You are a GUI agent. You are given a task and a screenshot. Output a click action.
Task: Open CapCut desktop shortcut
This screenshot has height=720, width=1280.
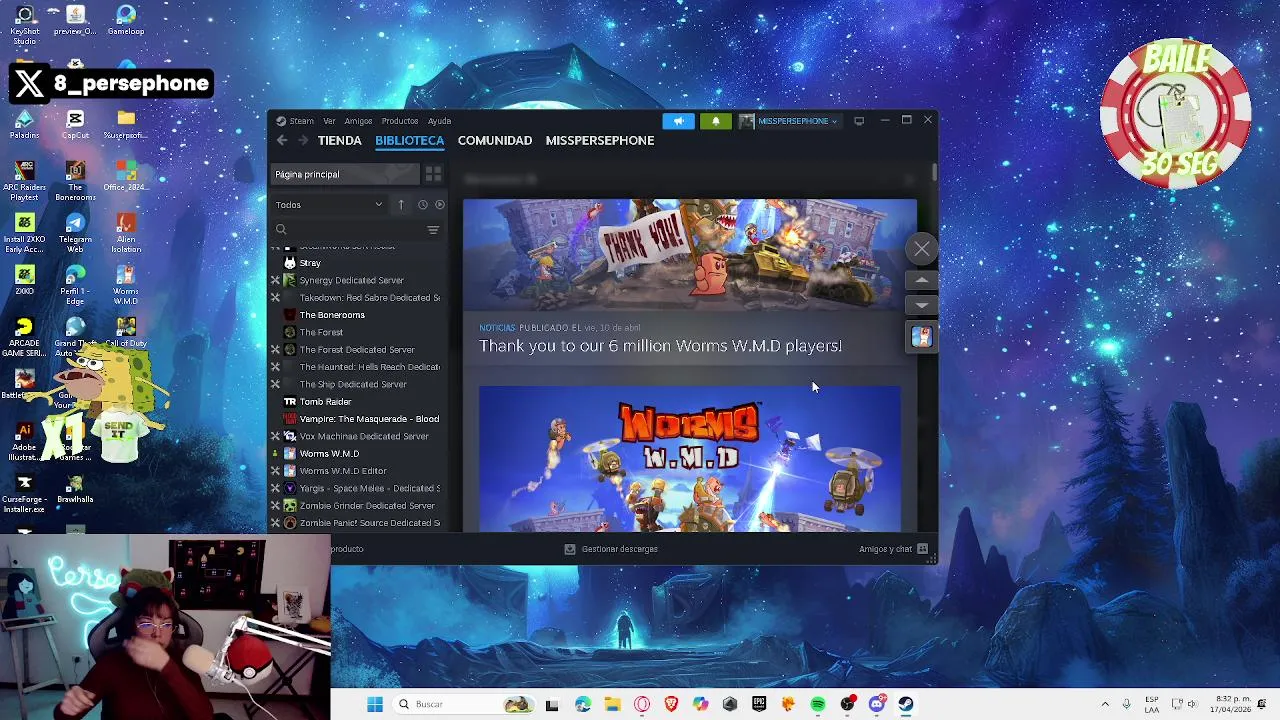(x=75, y=125)
